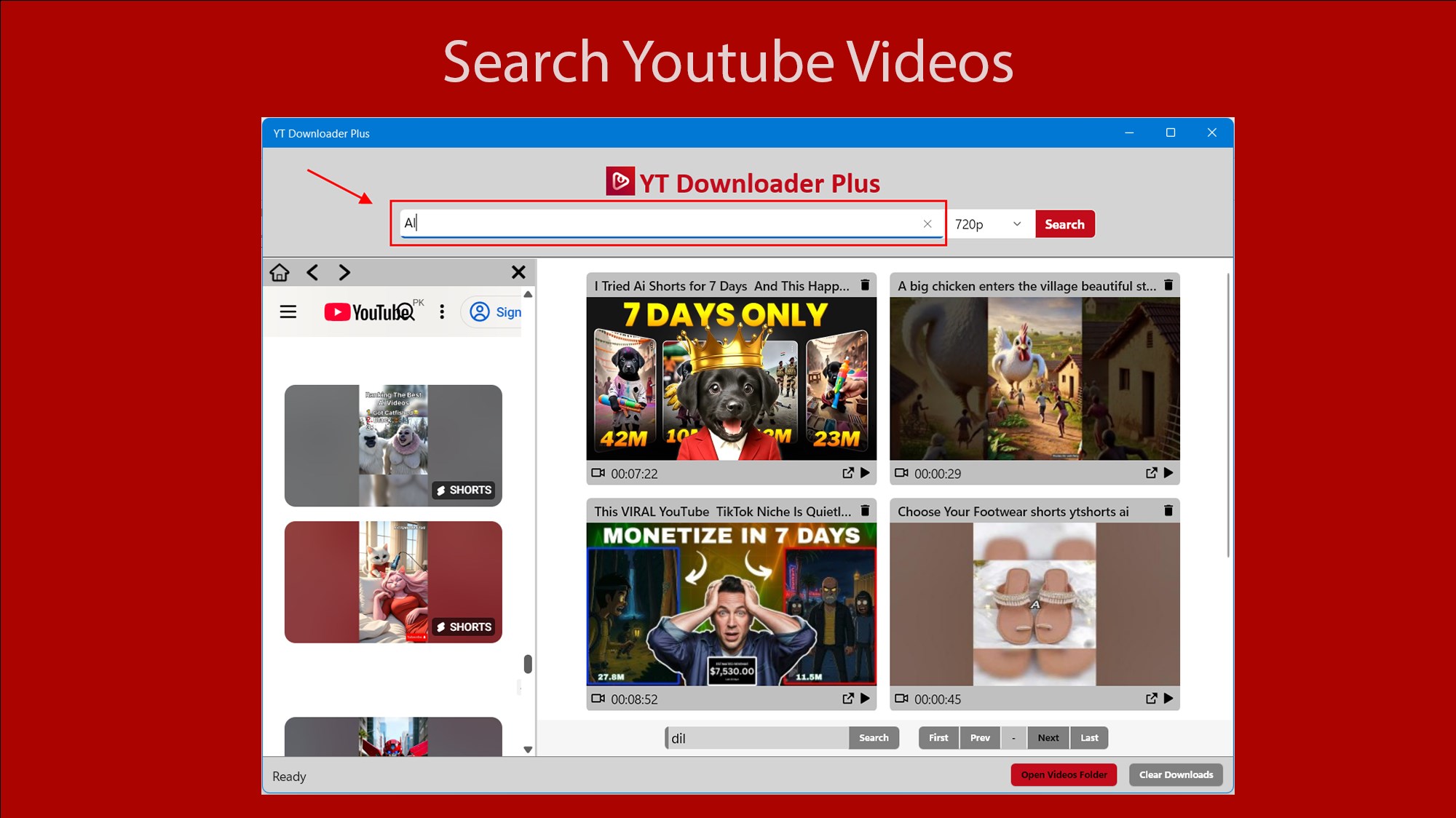Open the 'Ranking The Best AI Videos' short

tap(393, 445)
